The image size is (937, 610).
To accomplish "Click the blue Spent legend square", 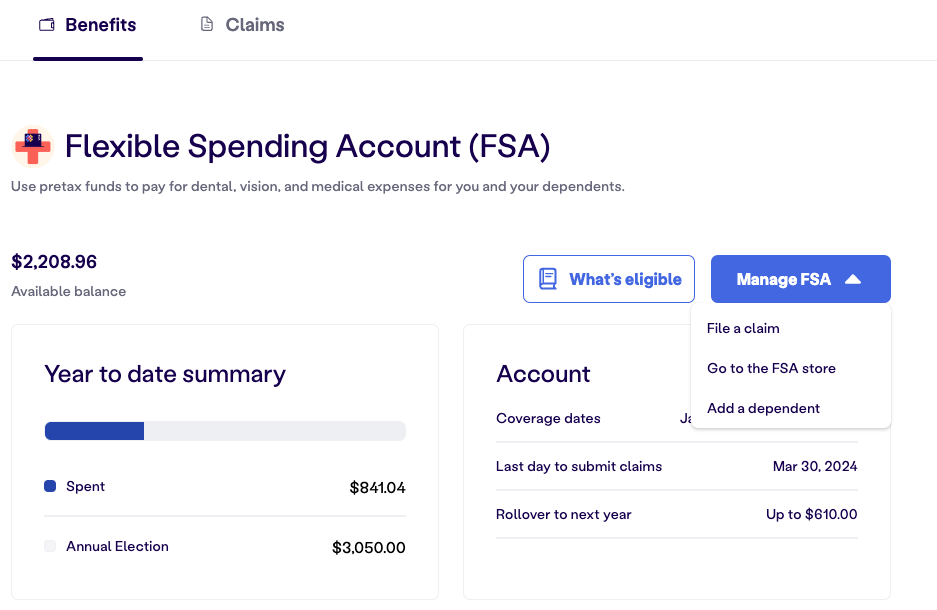I will click(x=50, y=487).
